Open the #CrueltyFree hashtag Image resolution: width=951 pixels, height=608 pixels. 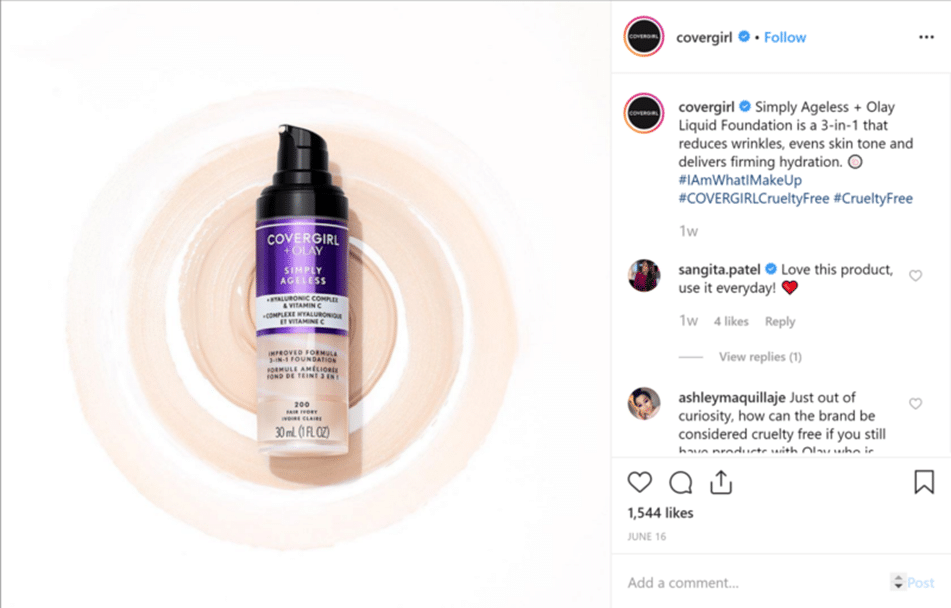coord(873,198)
